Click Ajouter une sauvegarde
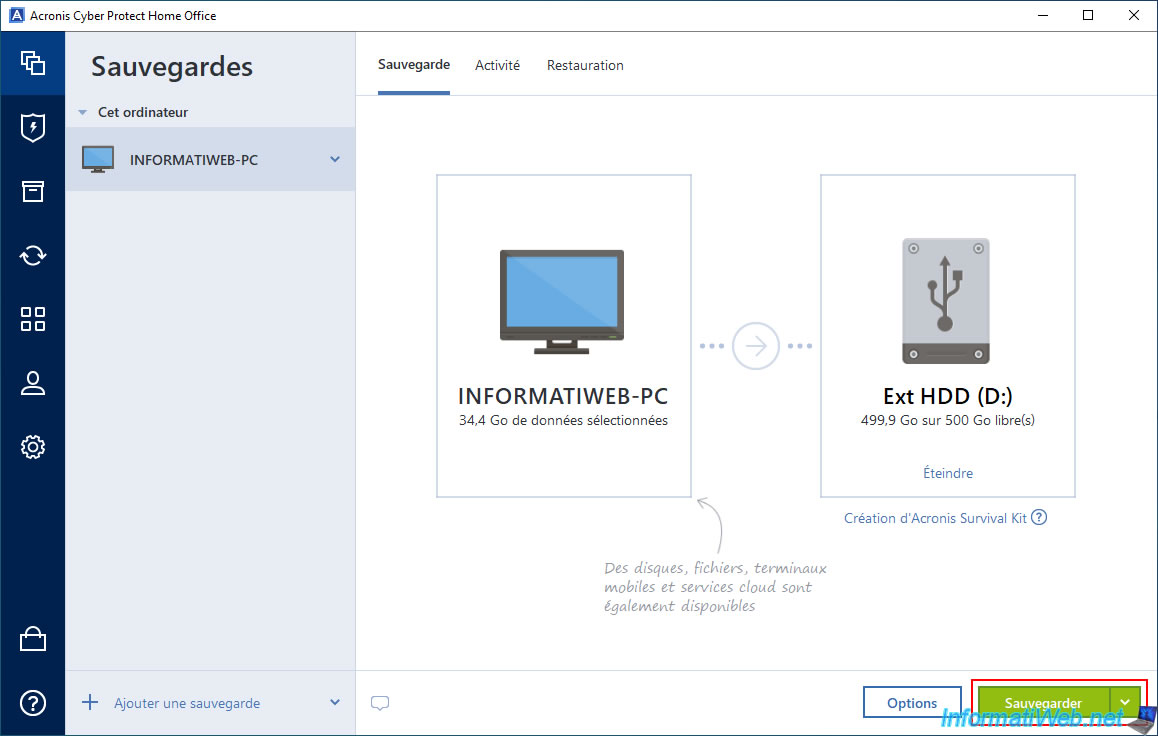Viewport: 1158px width, 736px height. click(187, 704)
